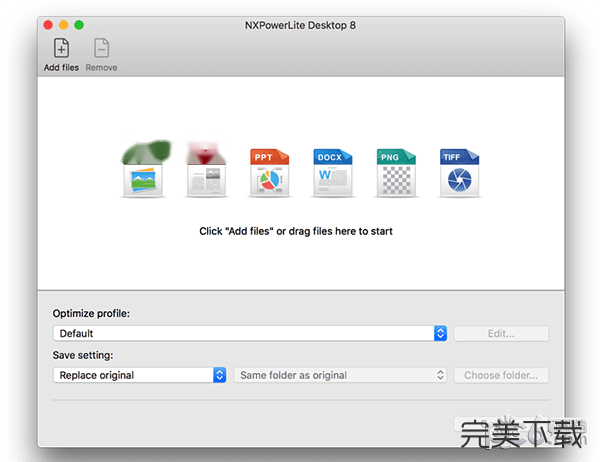Screen dimensions: 600x462
Task: Click the TIFF file type icon
Action: pos(460,173)
